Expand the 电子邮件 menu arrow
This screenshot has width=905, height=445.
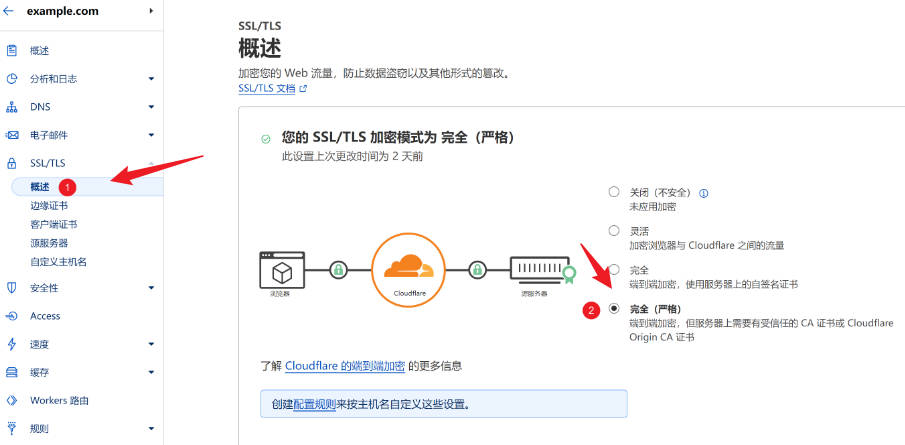coord(151,135)
